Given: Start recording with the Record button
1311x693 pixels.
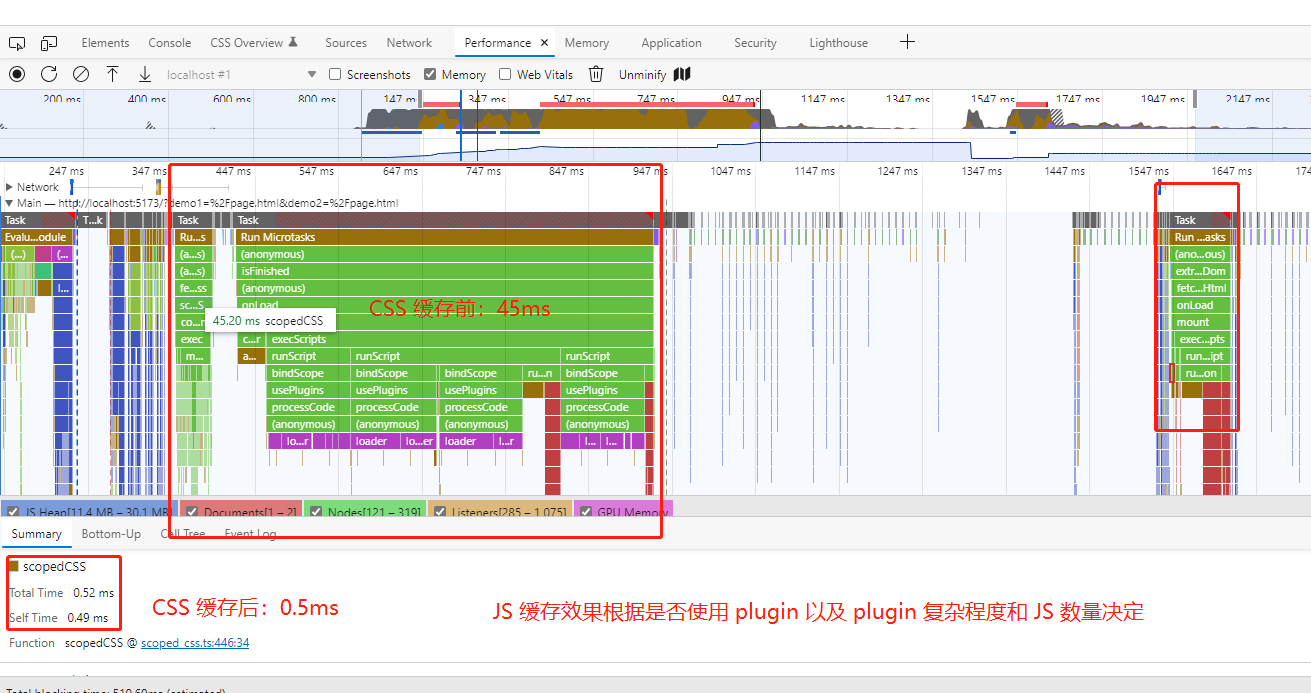Looking at the screenshot, I should tap(17, 74).
